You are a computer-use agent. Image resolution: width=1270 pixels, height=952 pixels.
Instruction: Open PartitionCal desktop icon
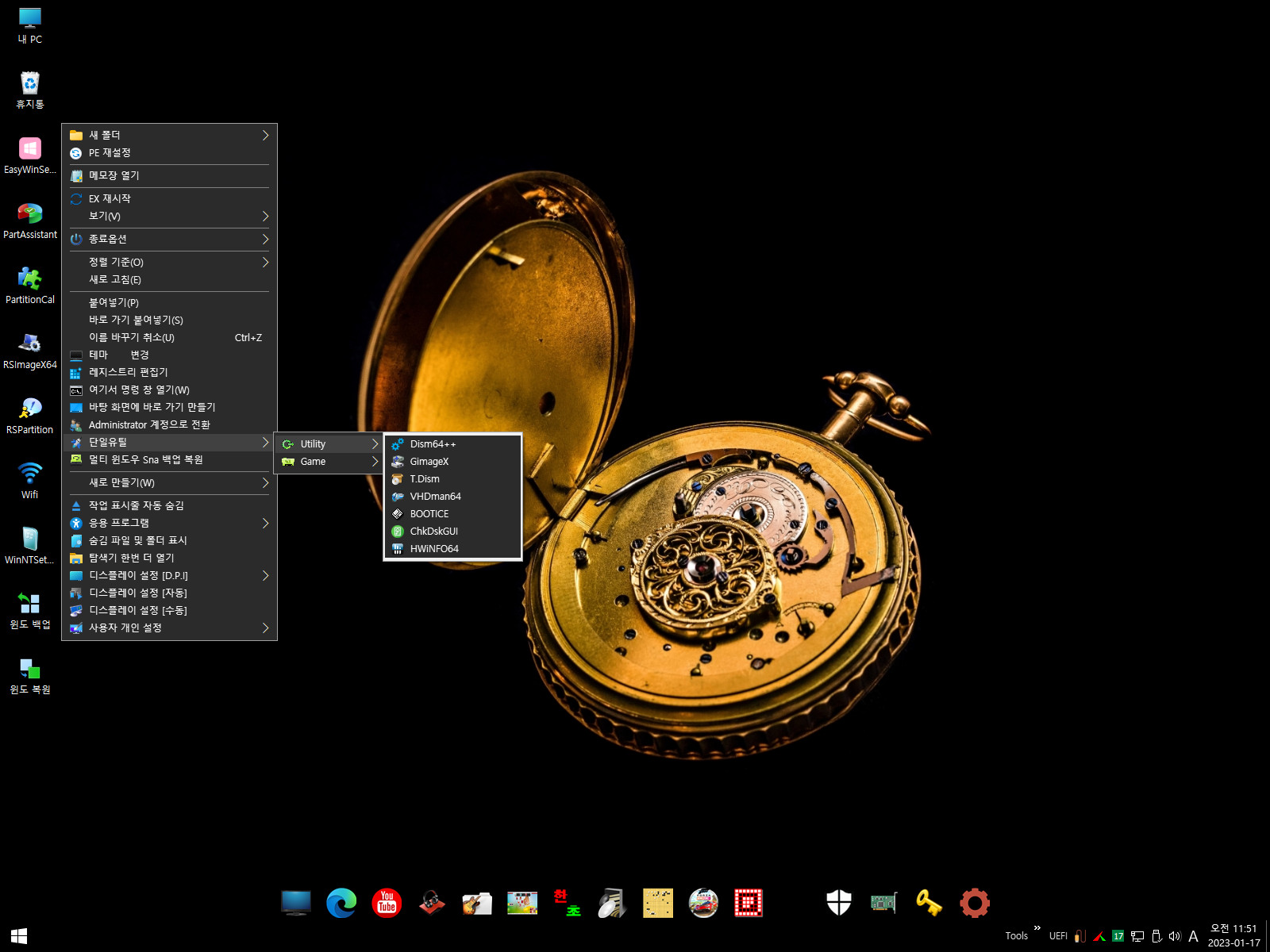[30, 286]
